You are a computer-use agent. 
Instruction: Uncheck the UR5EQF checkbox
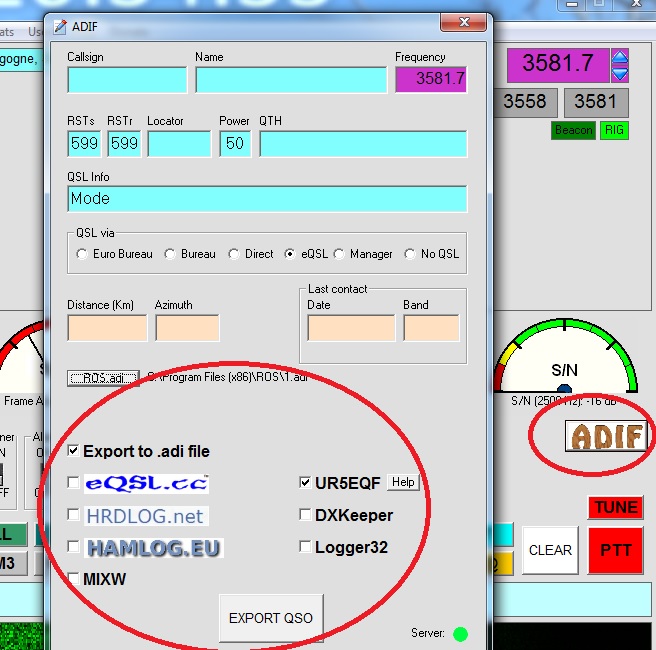pyautogui.click(x=306, y=483)
